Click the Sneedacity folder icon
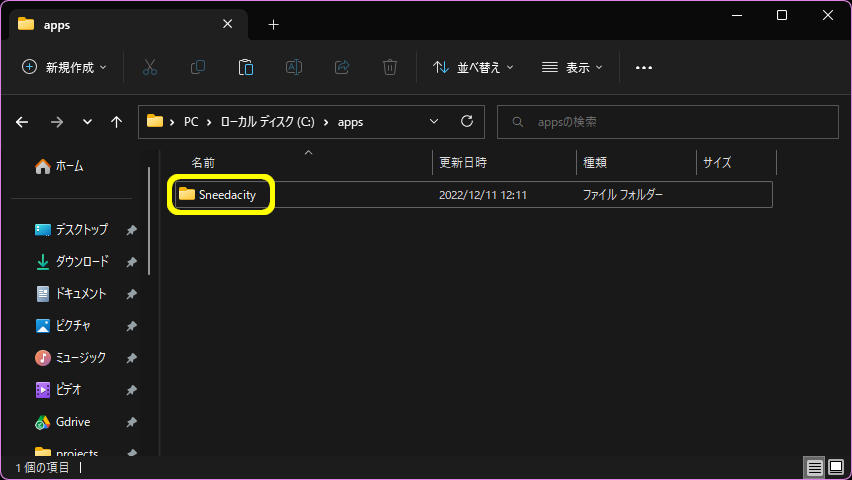The image size is (852, 480). tap(186, 194)
